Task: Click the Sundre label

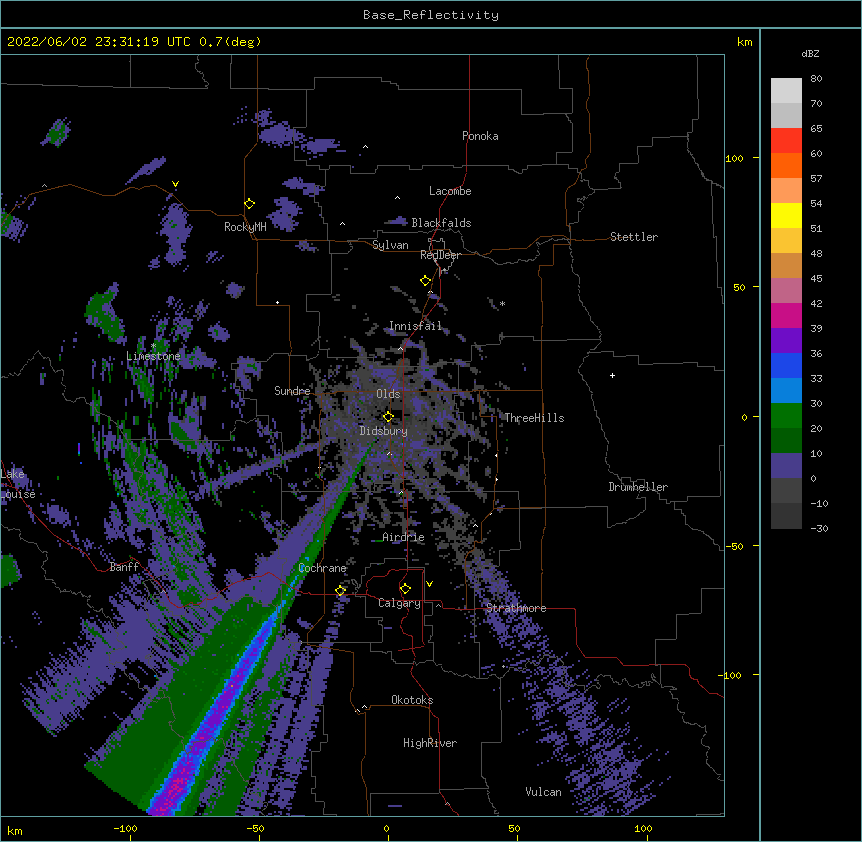Action: (x=292, y=391)
